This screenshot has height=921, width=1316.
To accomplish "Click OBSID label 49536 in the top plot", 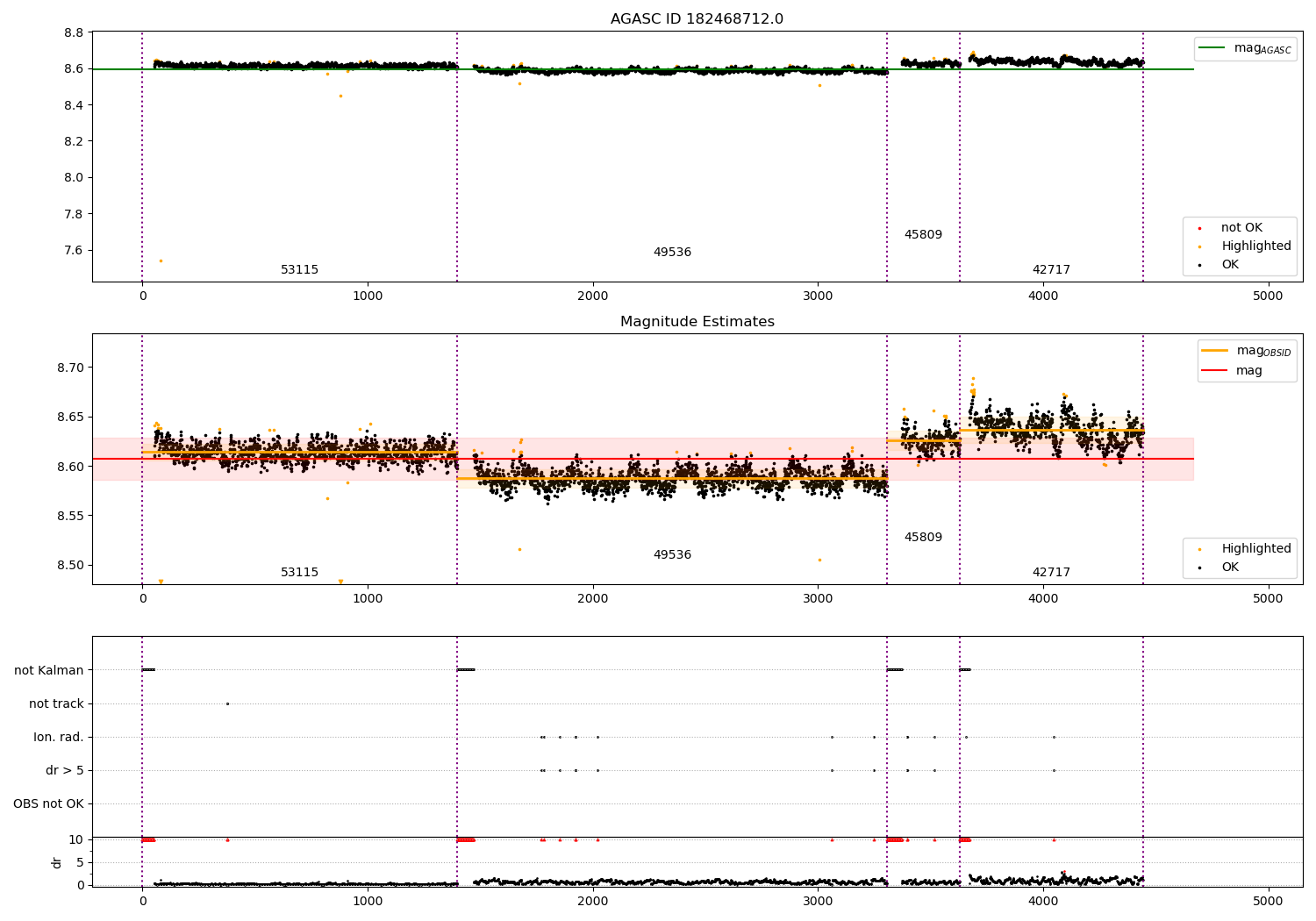I will coord(672,253).
